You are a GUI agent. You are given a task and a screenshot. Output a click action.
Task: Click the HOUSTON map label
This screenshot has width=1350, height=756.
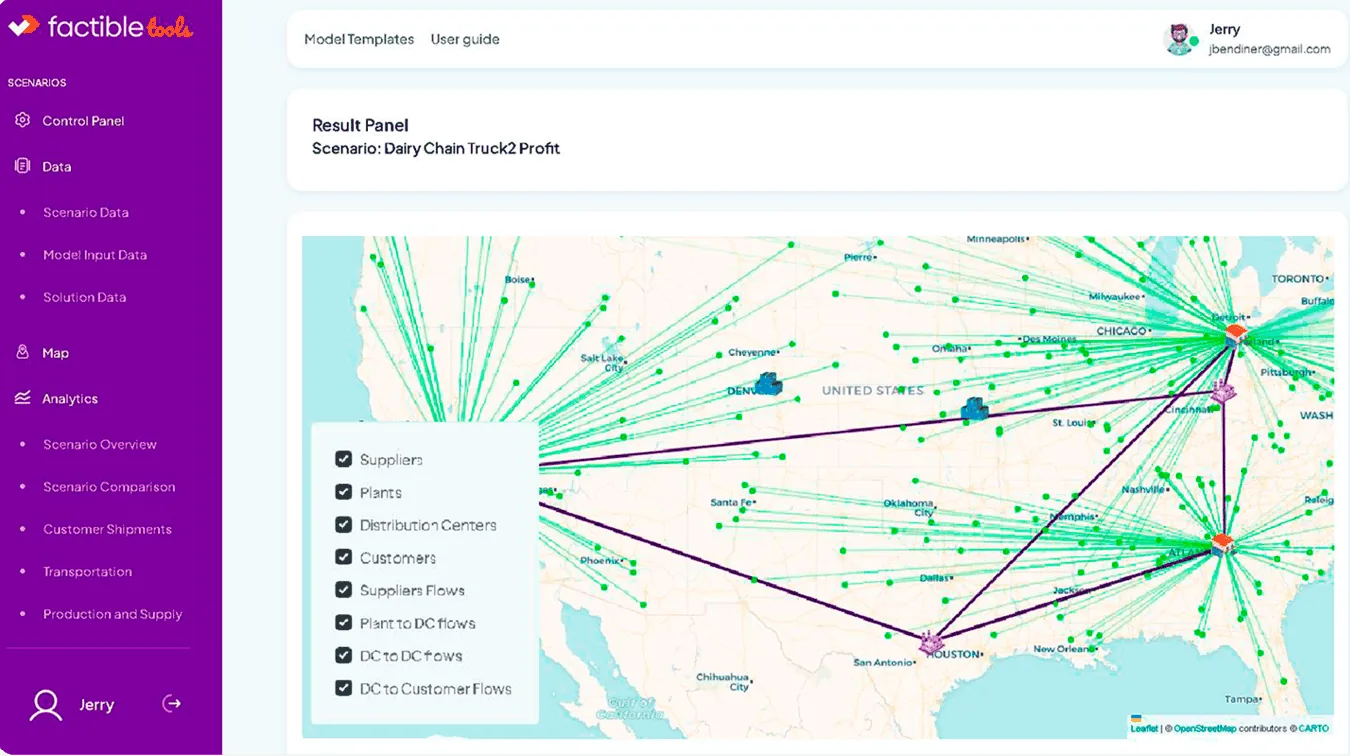coord(952,654)
